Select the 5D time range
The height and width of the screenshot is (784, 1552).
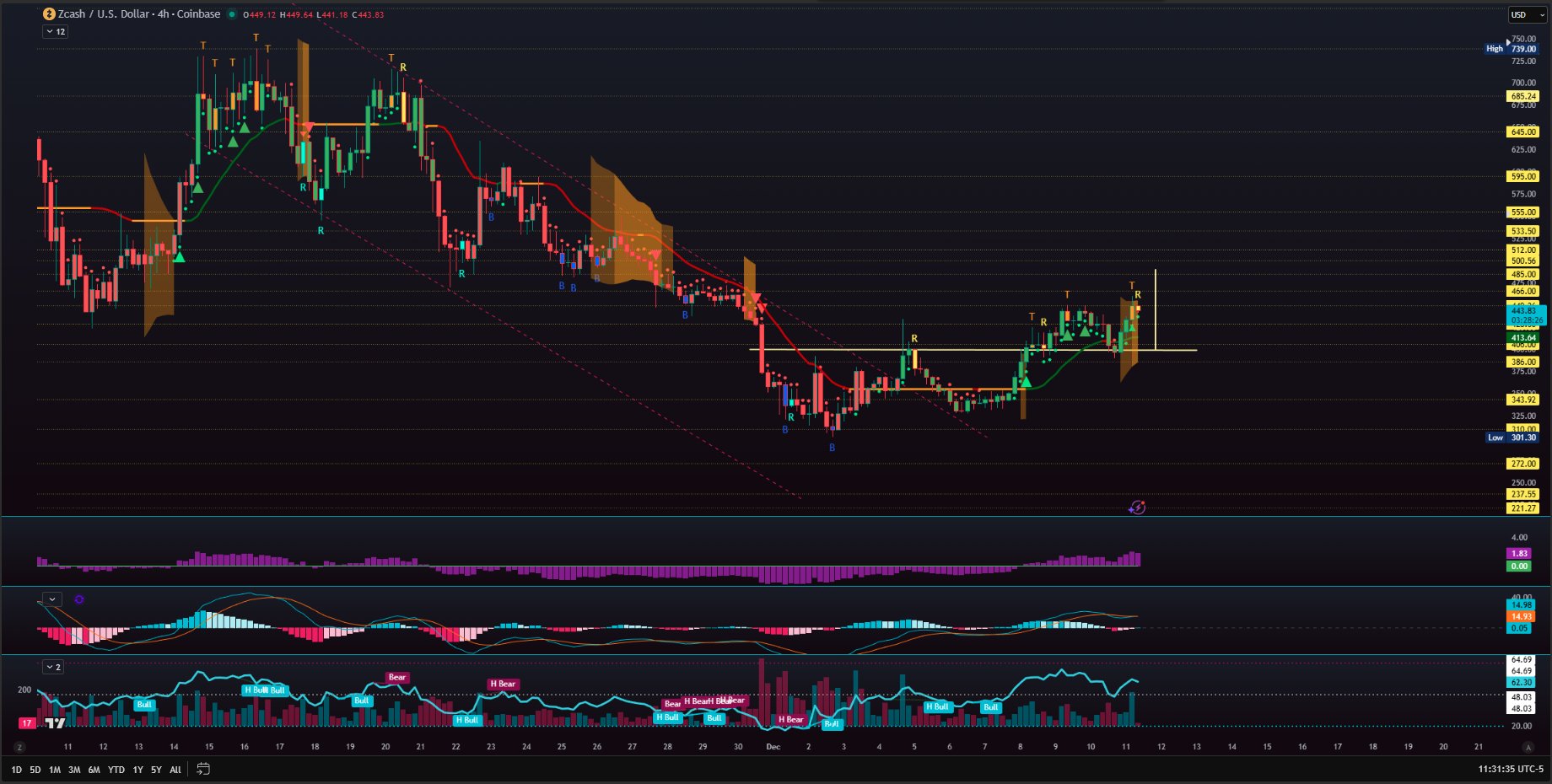[x=35, y=770]
